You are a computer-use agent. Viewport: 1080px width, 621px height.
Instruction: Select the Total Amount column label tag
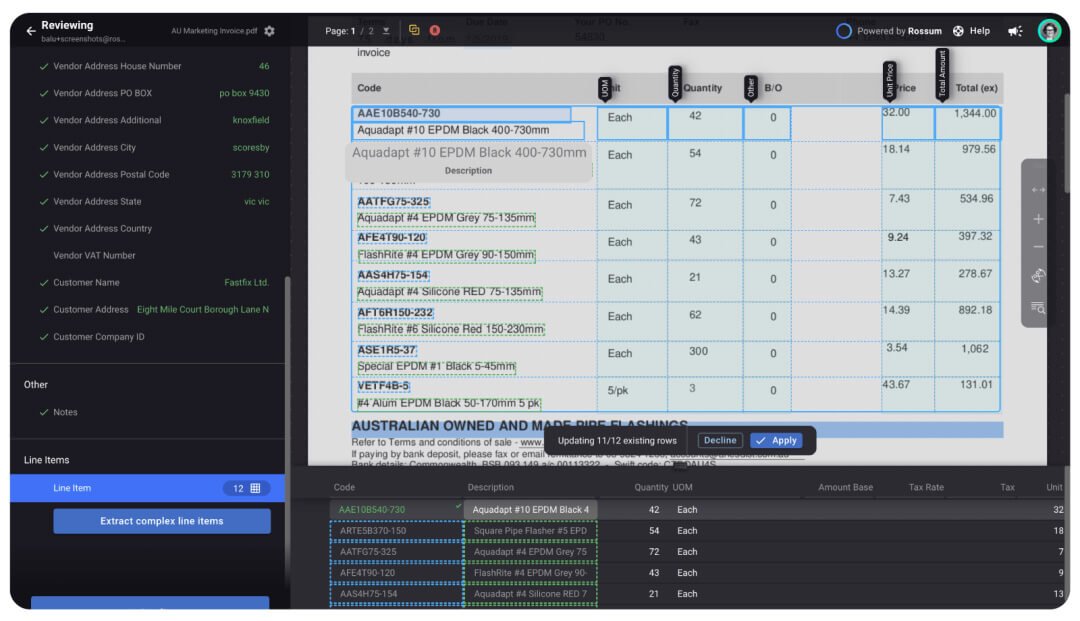[x=942, y=74]
